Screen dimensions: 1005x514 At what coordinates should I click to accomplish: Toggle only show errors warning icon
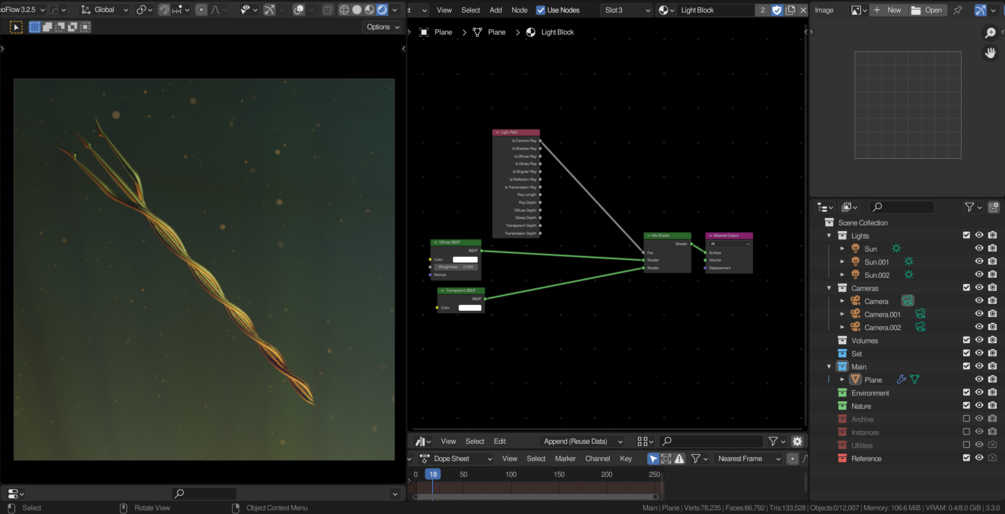click(x=679, y=458)
